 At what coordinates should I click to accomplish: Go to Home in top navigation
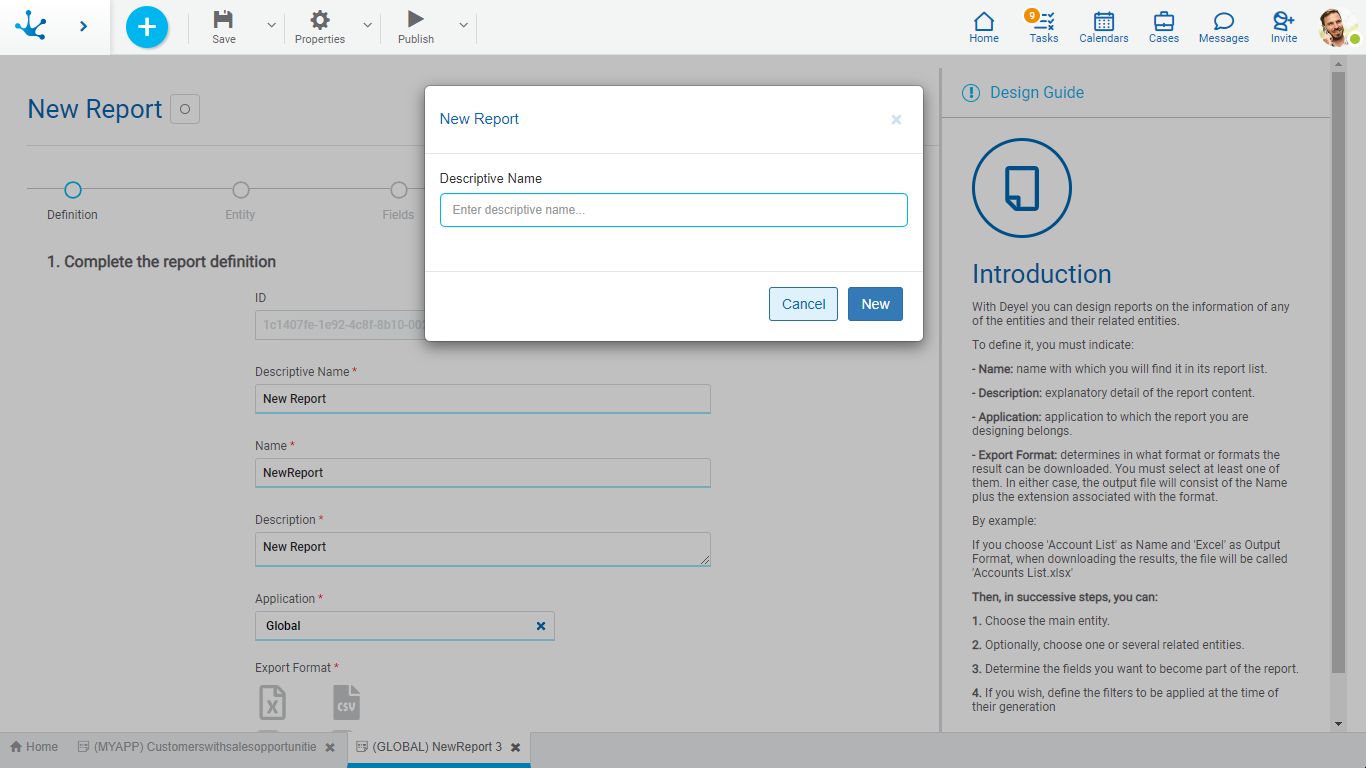click(x=984, y=27)
